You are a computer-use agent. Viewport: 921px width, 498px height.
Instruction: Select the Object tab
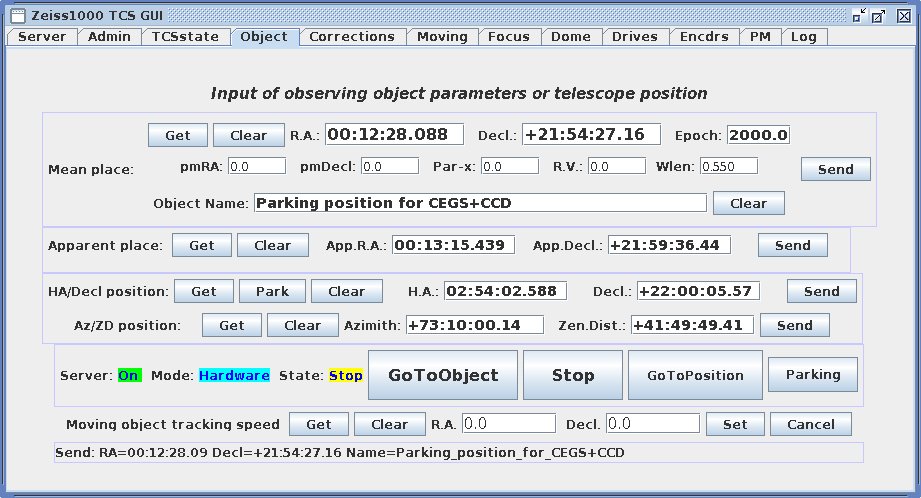point(264,36)
